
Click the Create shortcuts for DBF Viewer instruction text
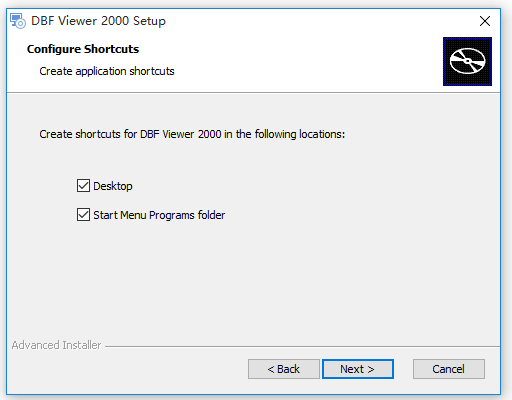point(192,134)
